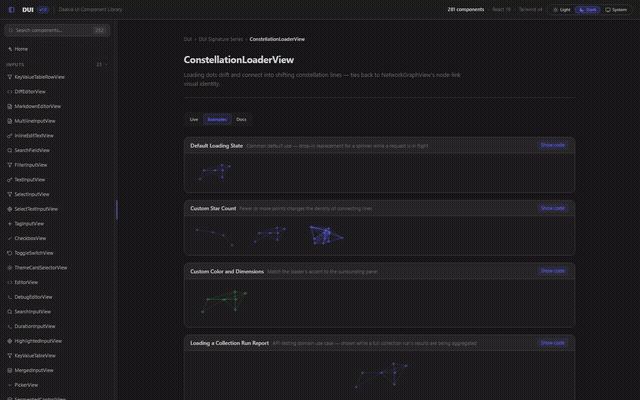Switch to System theme

(x=616, y=9)
